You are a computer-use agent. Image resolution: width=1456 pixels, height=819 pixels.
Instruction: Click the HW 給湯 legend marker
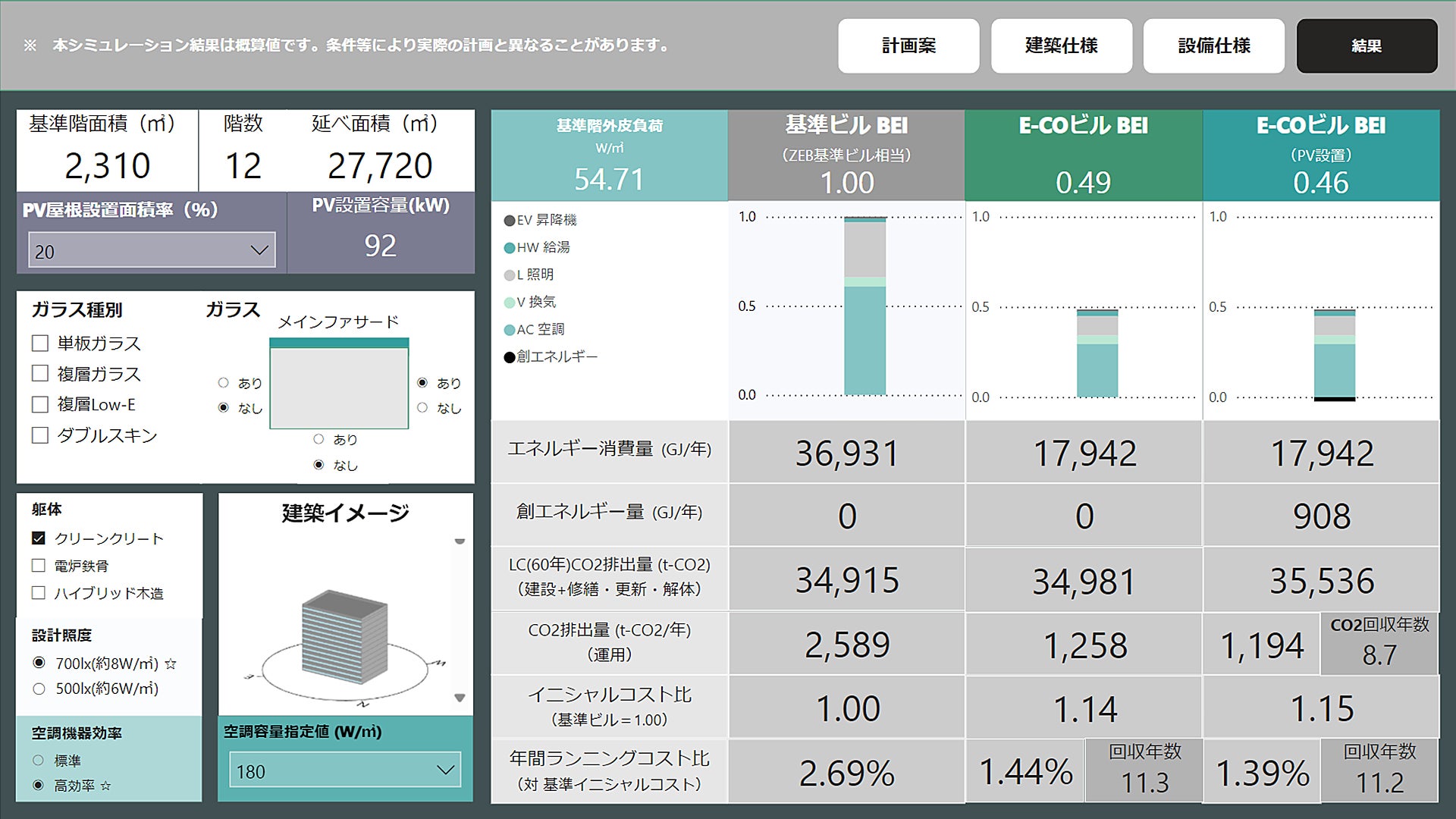point(510,248)
